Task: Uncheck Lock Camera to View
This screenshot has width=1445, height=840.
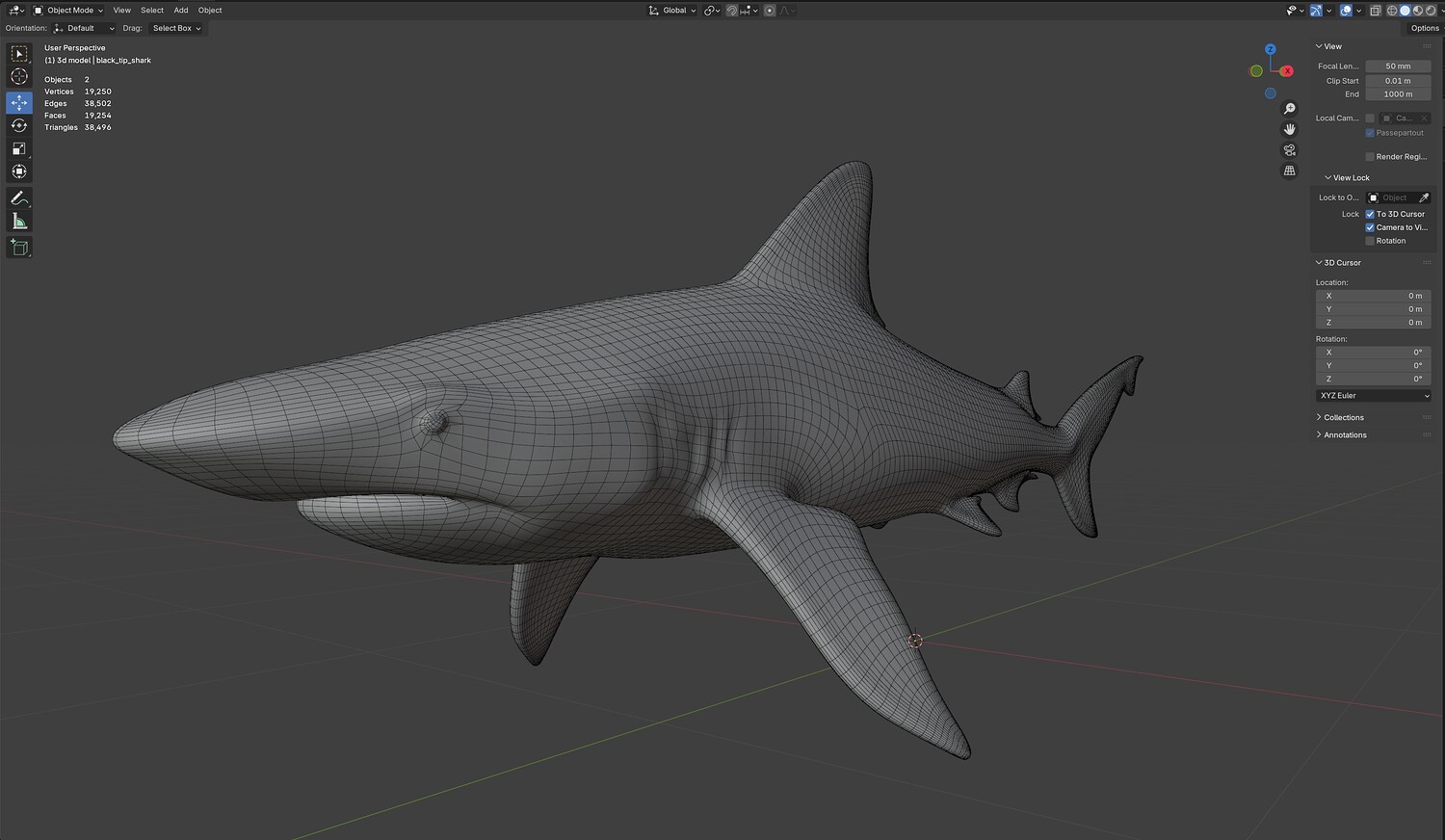Action: [1370, 227]
